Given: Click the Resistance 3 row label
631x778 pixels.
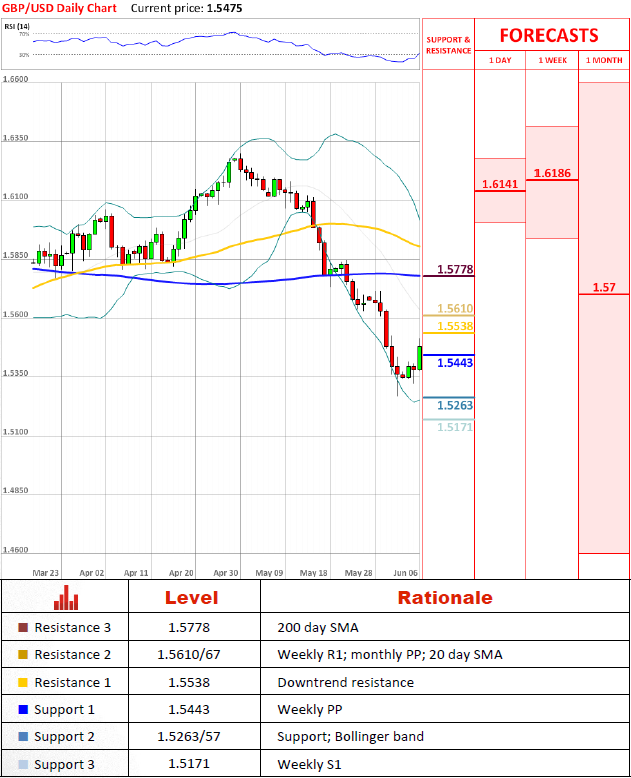Looking at the screenshot, I should pyautogui.click(x=72, y=628).
